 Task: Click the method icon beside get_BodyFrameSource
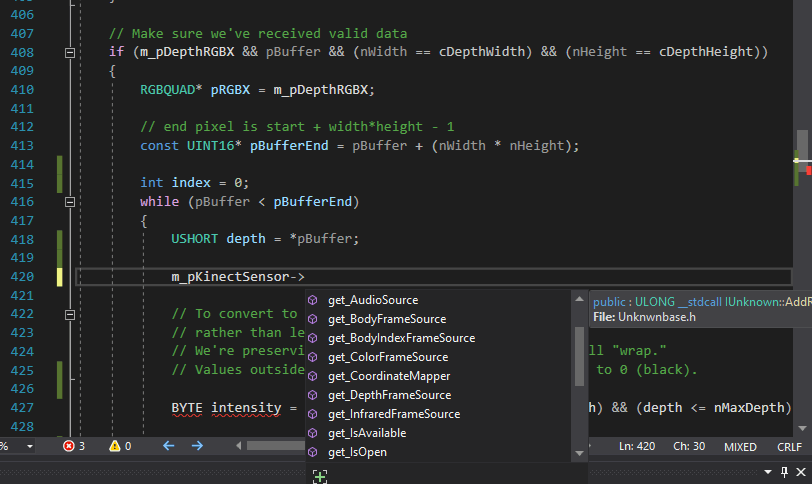pos(312,319)
